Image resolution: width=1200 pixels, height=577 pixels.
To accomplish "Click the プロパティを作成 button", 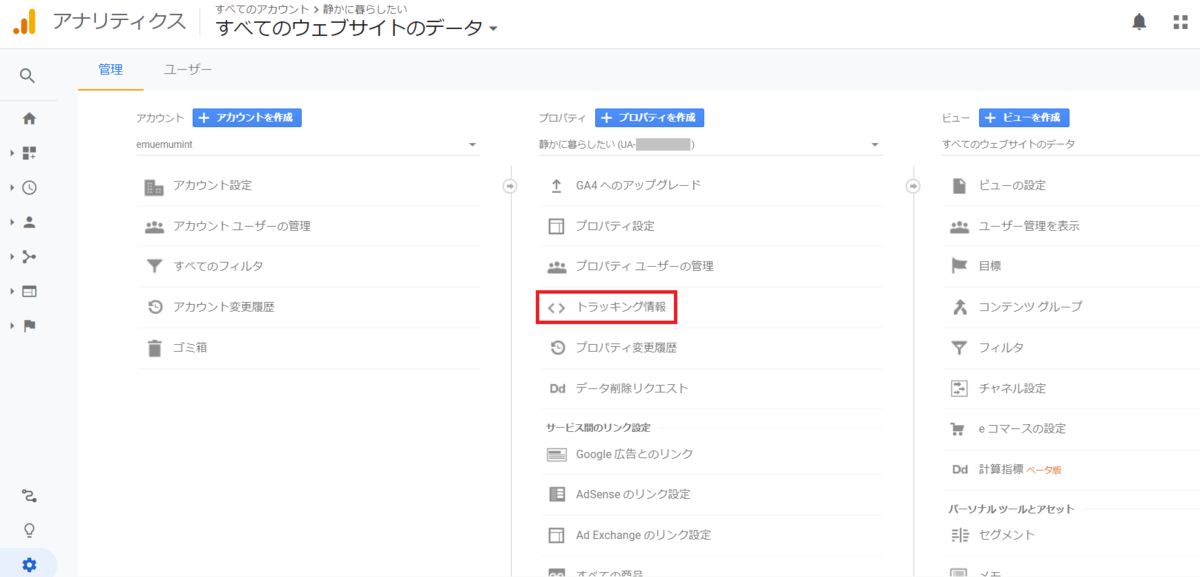I will click(x=650, y=118).
